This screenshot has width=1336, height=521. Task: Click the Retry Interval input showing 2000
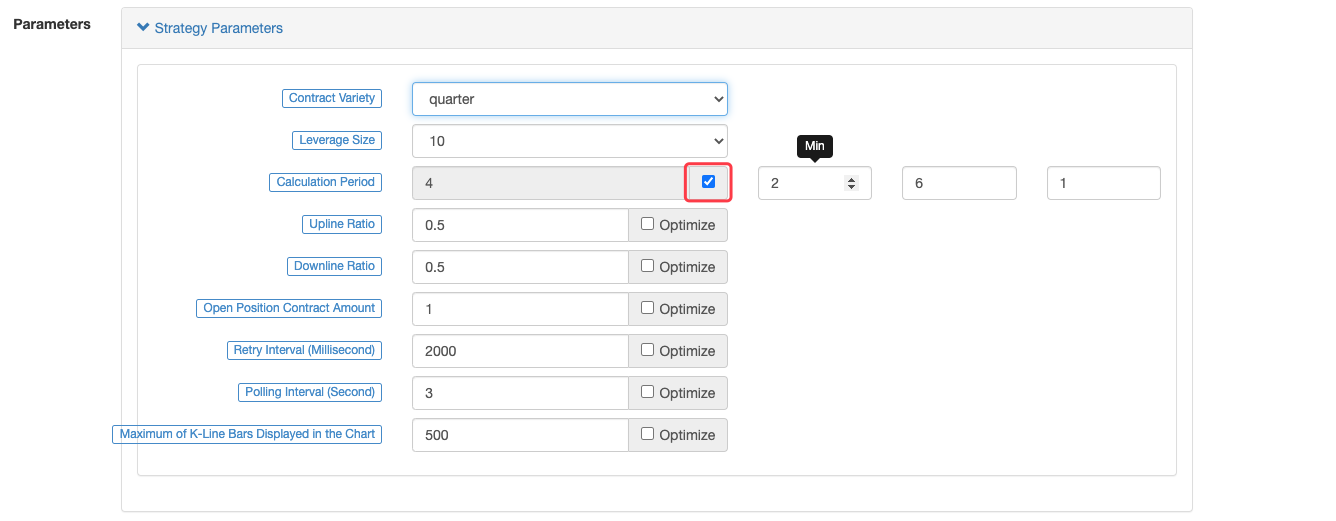(519, 351)
